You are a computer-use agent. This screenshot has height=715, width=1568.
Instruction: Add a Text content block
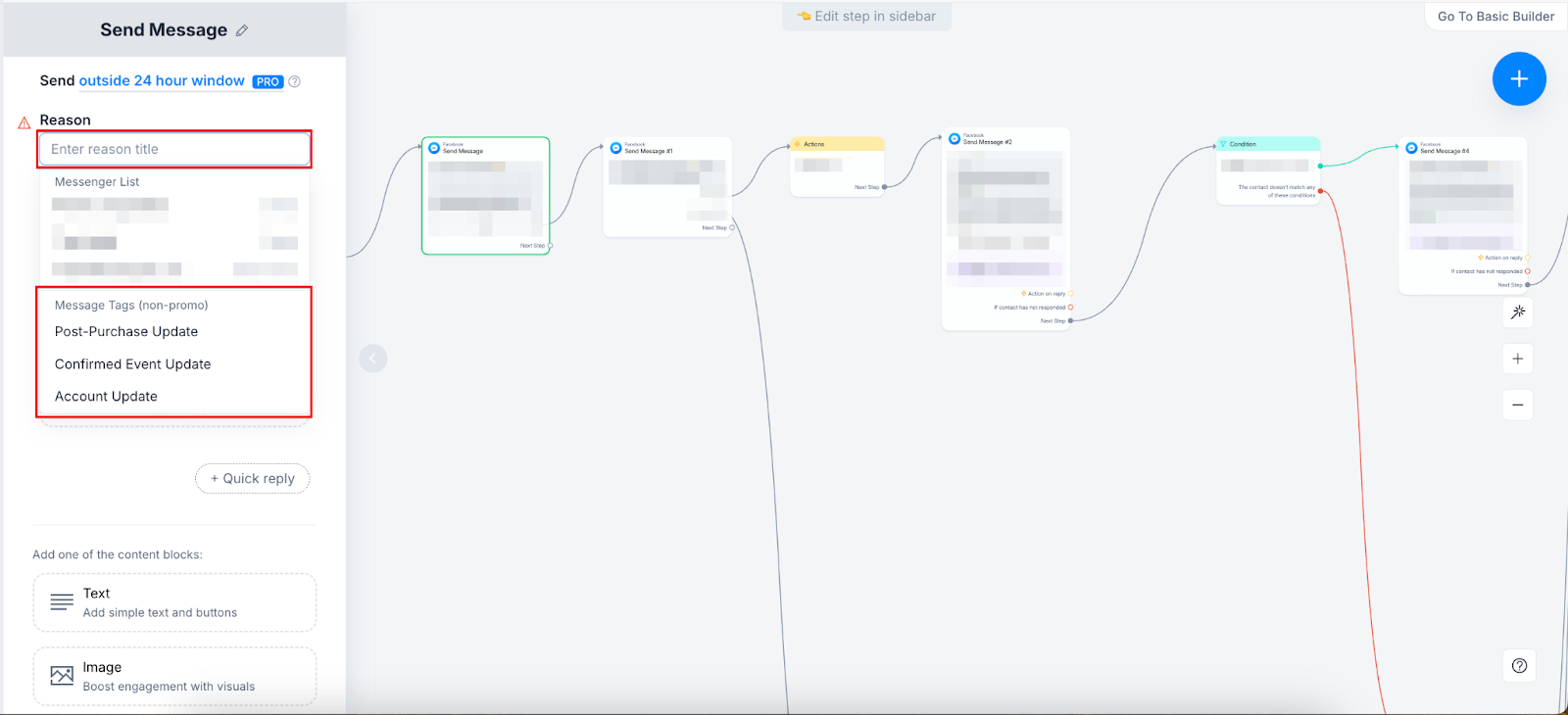(x=174, y=603)
